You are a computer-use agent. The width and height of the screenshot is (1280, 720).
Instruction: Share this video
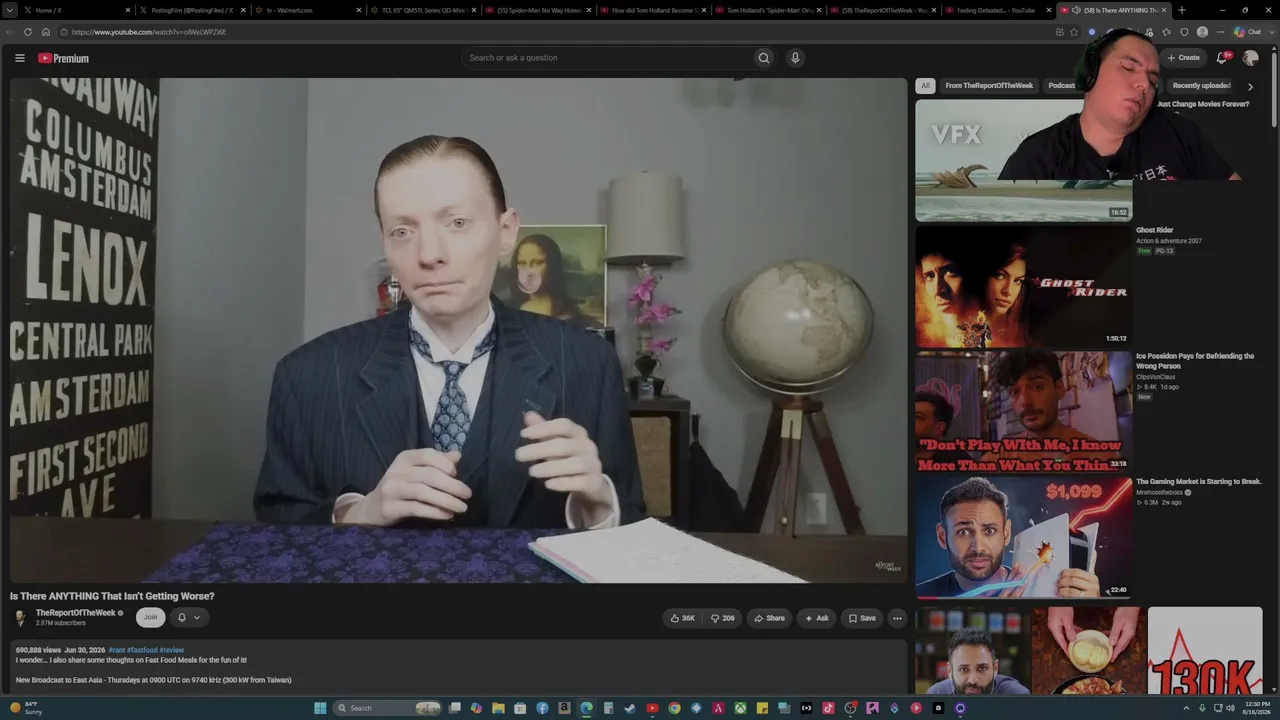tap(769, 618)
